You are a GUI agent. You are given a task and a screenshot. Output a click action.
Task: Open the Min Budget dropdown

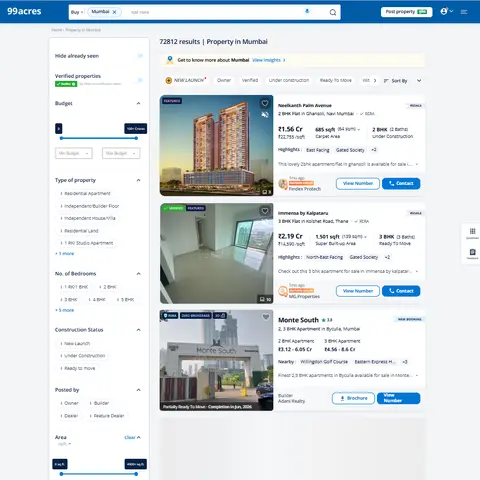click(x=74, y=153)
